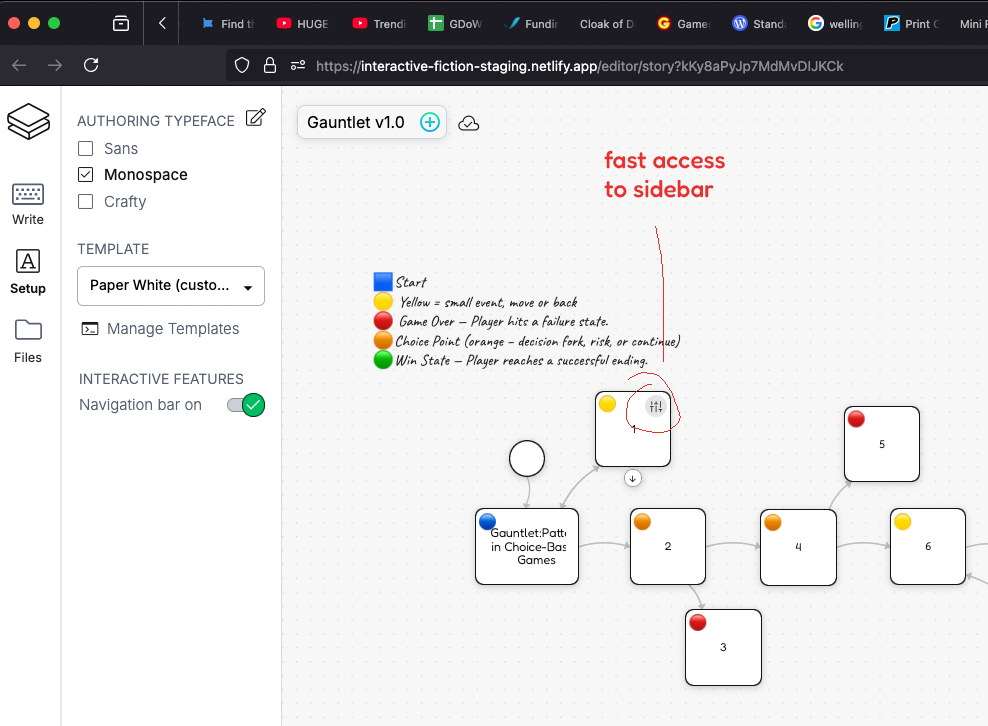988x726 pixels.
Task: Click the padlock site security icon
Action: 270,65
